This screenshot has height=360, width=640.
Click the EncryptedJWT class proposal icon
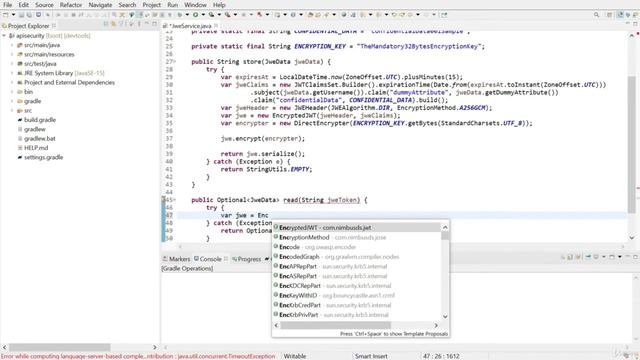tap(276, 227)
